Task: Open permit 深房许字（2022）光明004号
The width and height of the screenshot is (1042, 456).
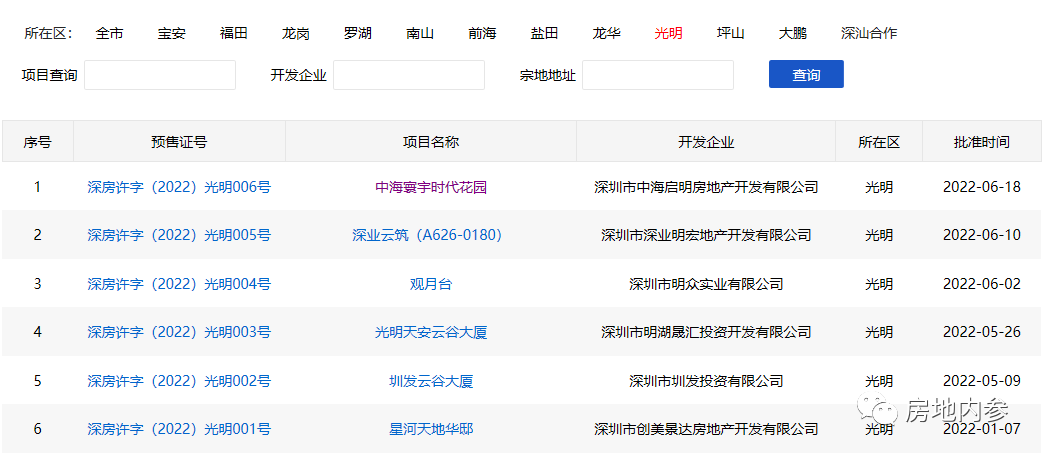Action: [179, 284]
